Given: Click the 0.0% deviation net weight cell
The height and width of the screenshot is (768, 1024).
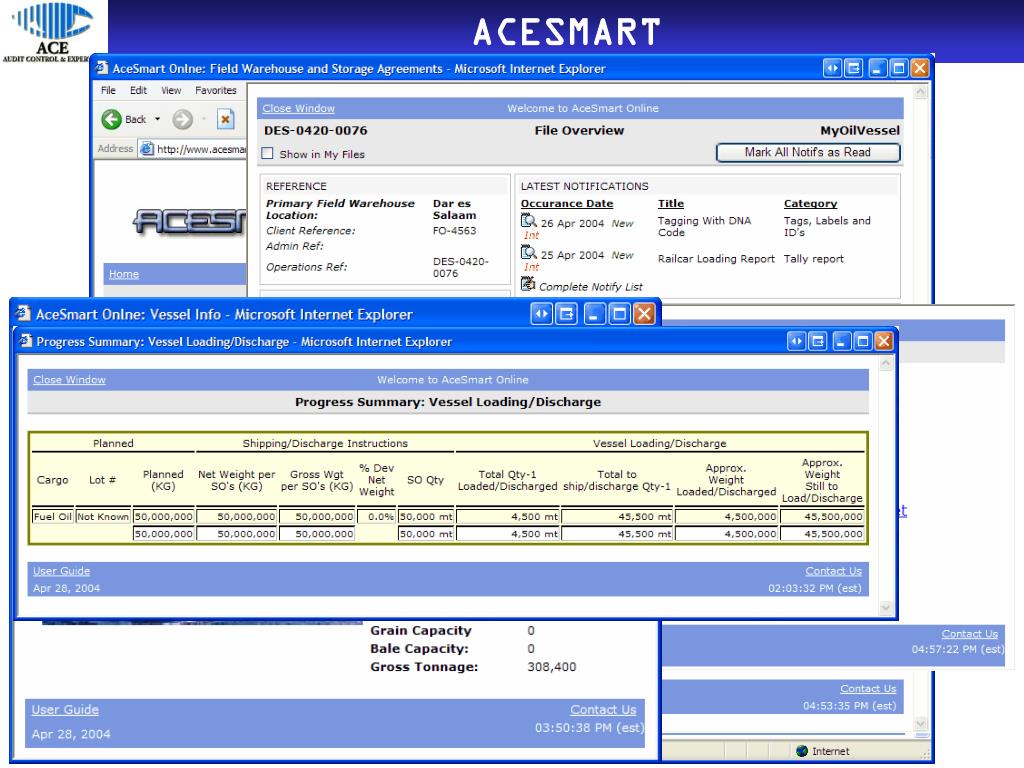Looking at the screenshot, I should (376, 517).
